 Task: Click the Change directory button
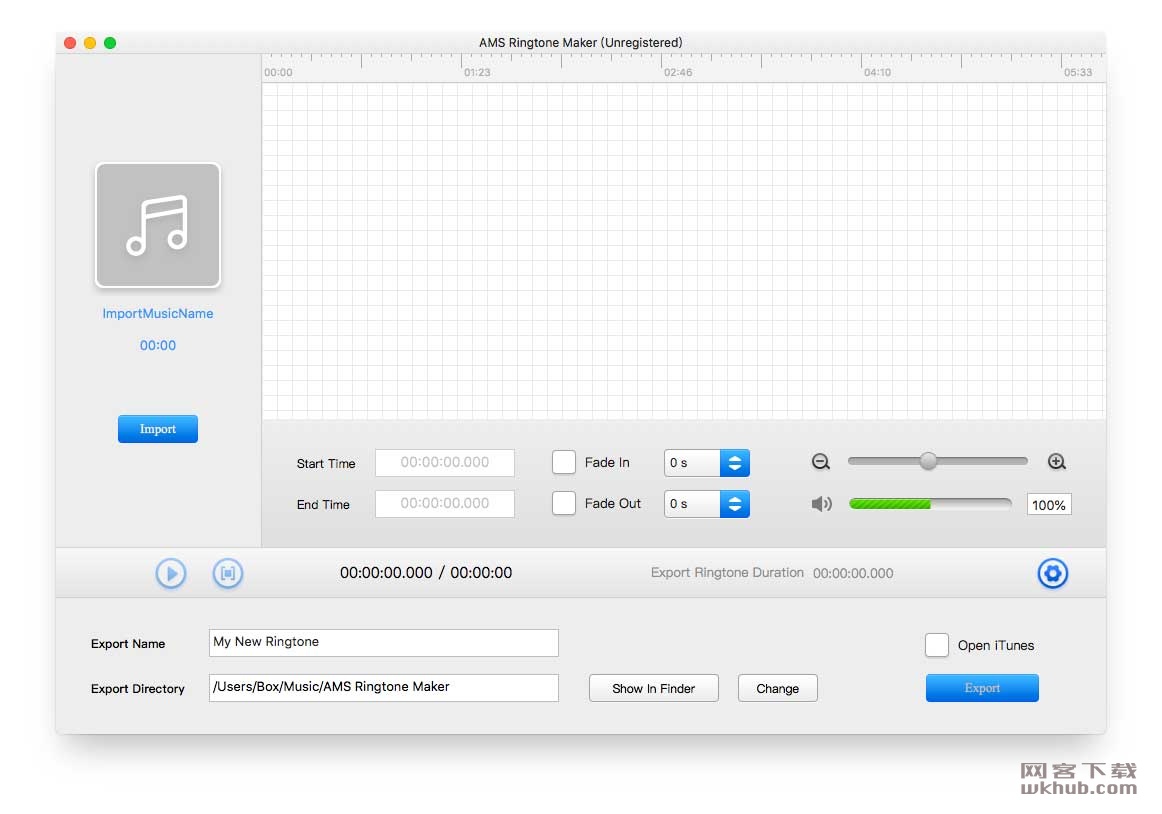point(777,688)
